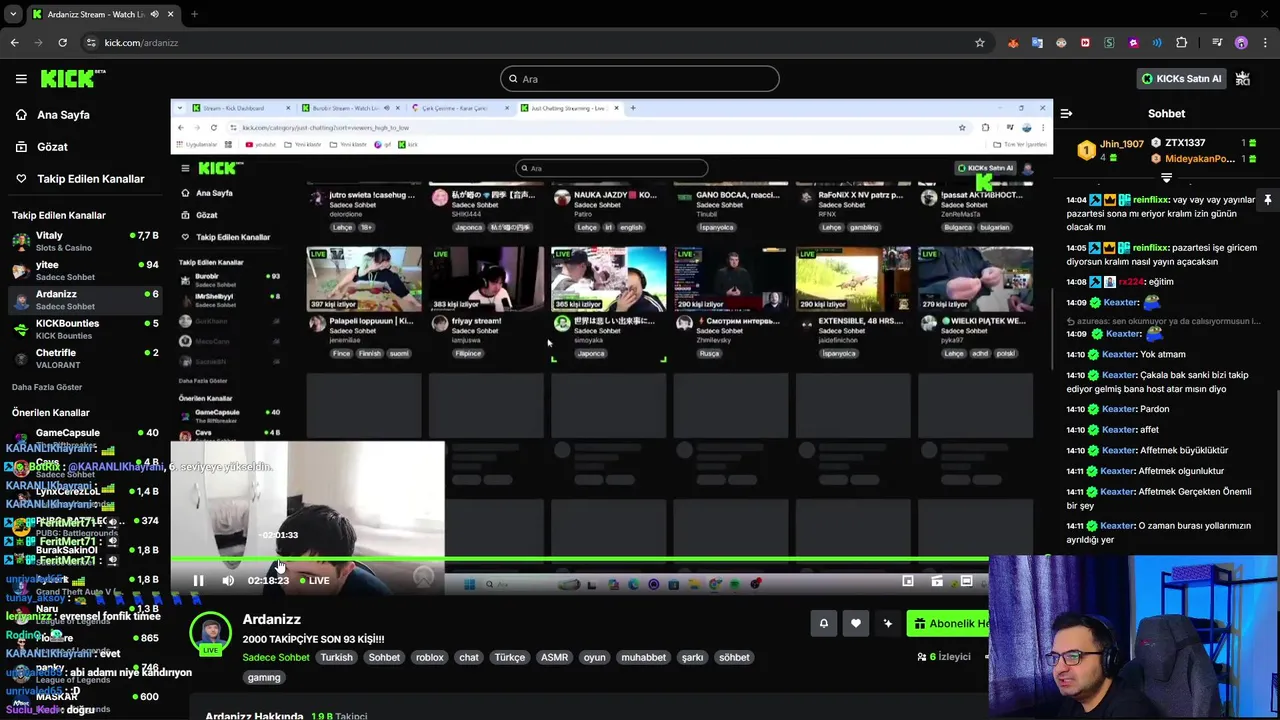Click stream title 2000 TAKİPÇİYE SON 93 KİŞİ

click(313, 639)
